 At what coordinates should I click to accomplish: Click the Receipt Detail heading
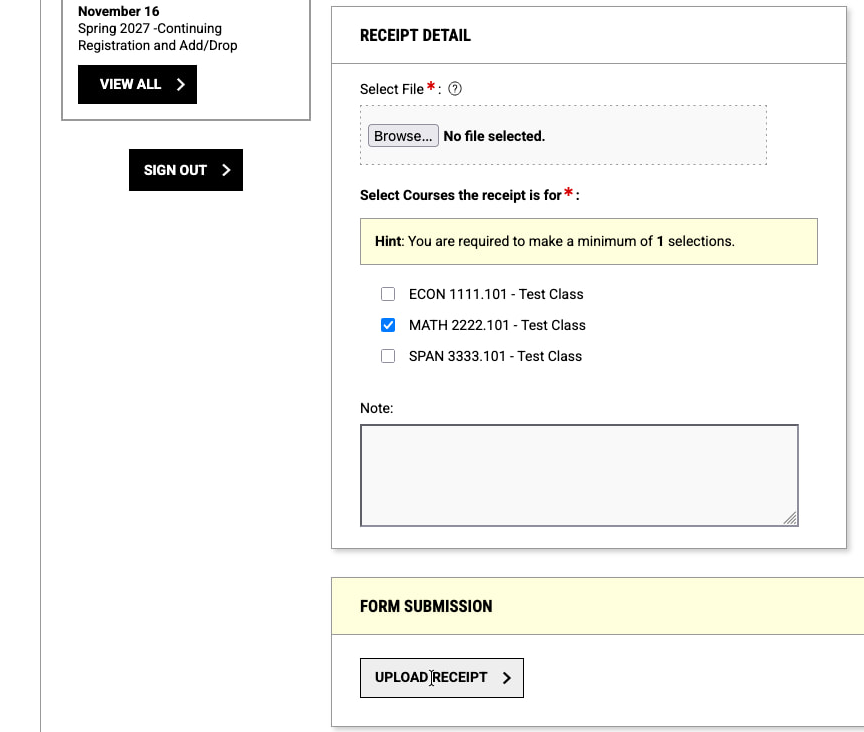[415, 35]
